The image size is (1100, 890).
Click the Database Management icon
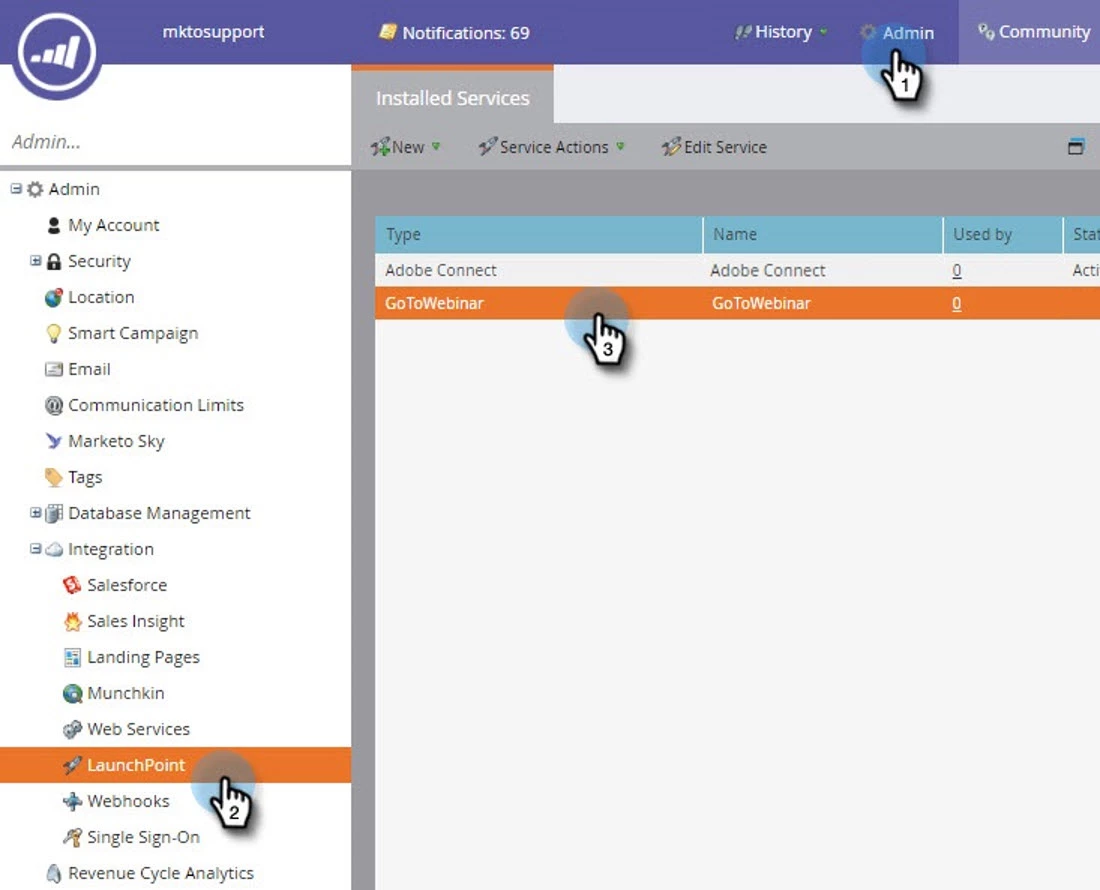54,513
